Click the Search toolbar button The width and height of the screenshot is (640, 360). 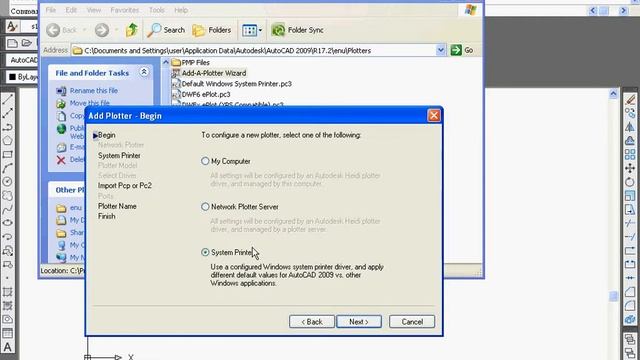166,30
